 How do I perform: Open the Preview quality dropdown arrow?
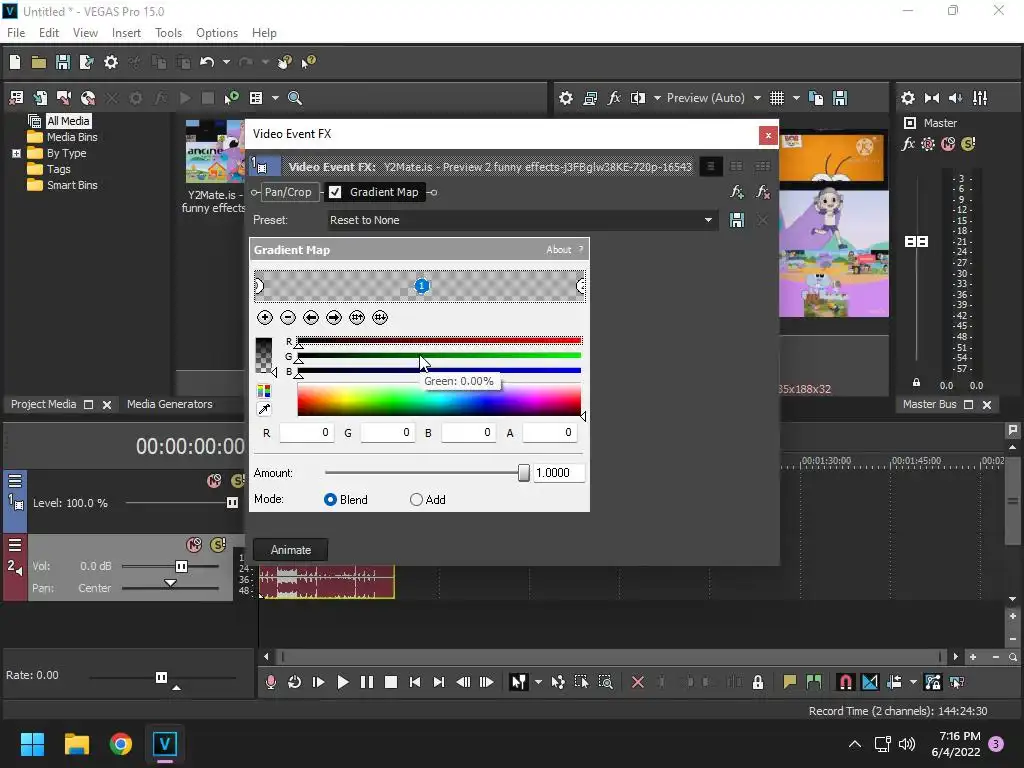point(757,98)
